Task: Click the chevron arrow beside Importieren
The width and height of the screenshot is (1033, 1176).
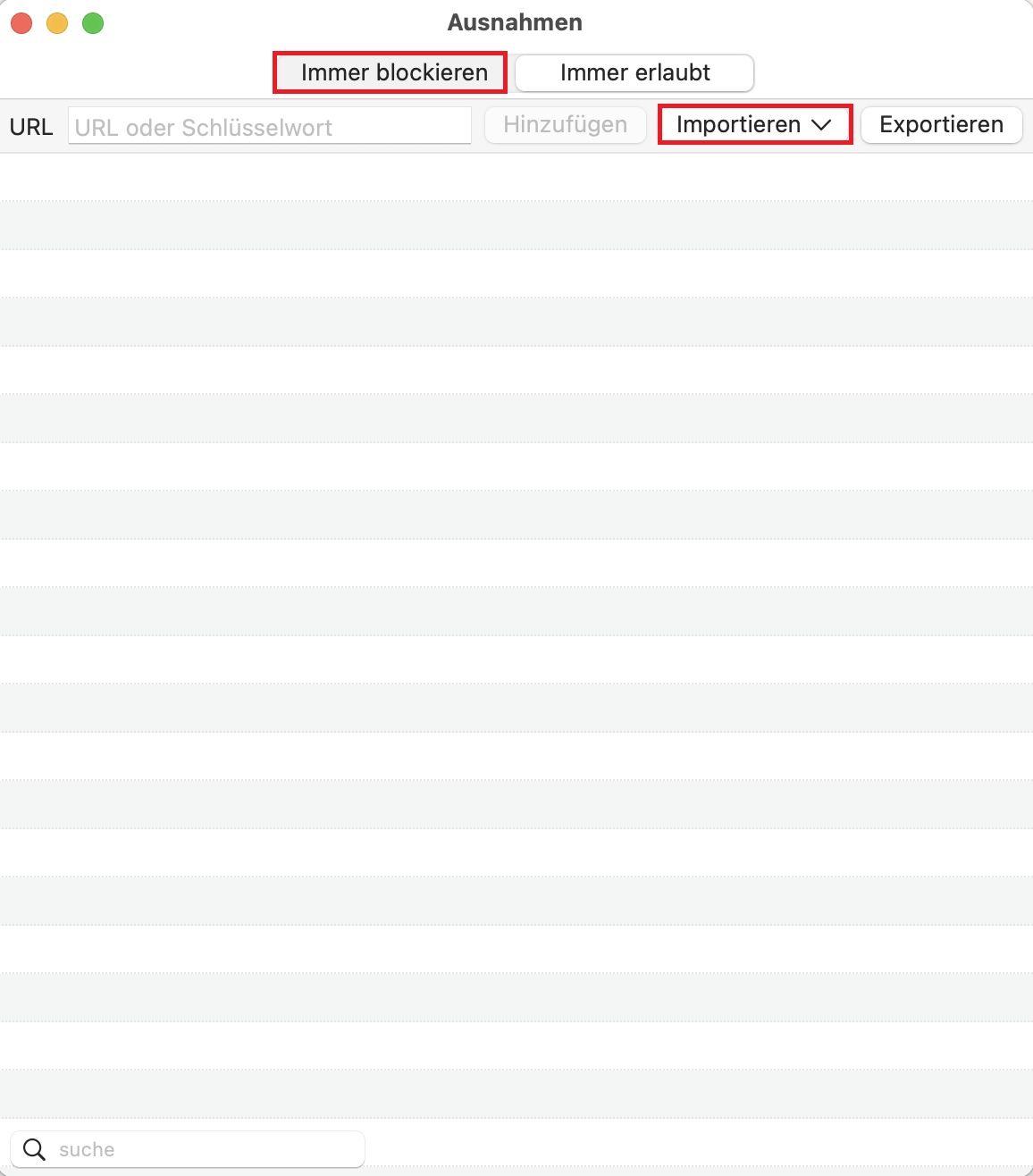Action: click(x=821, y=125)
